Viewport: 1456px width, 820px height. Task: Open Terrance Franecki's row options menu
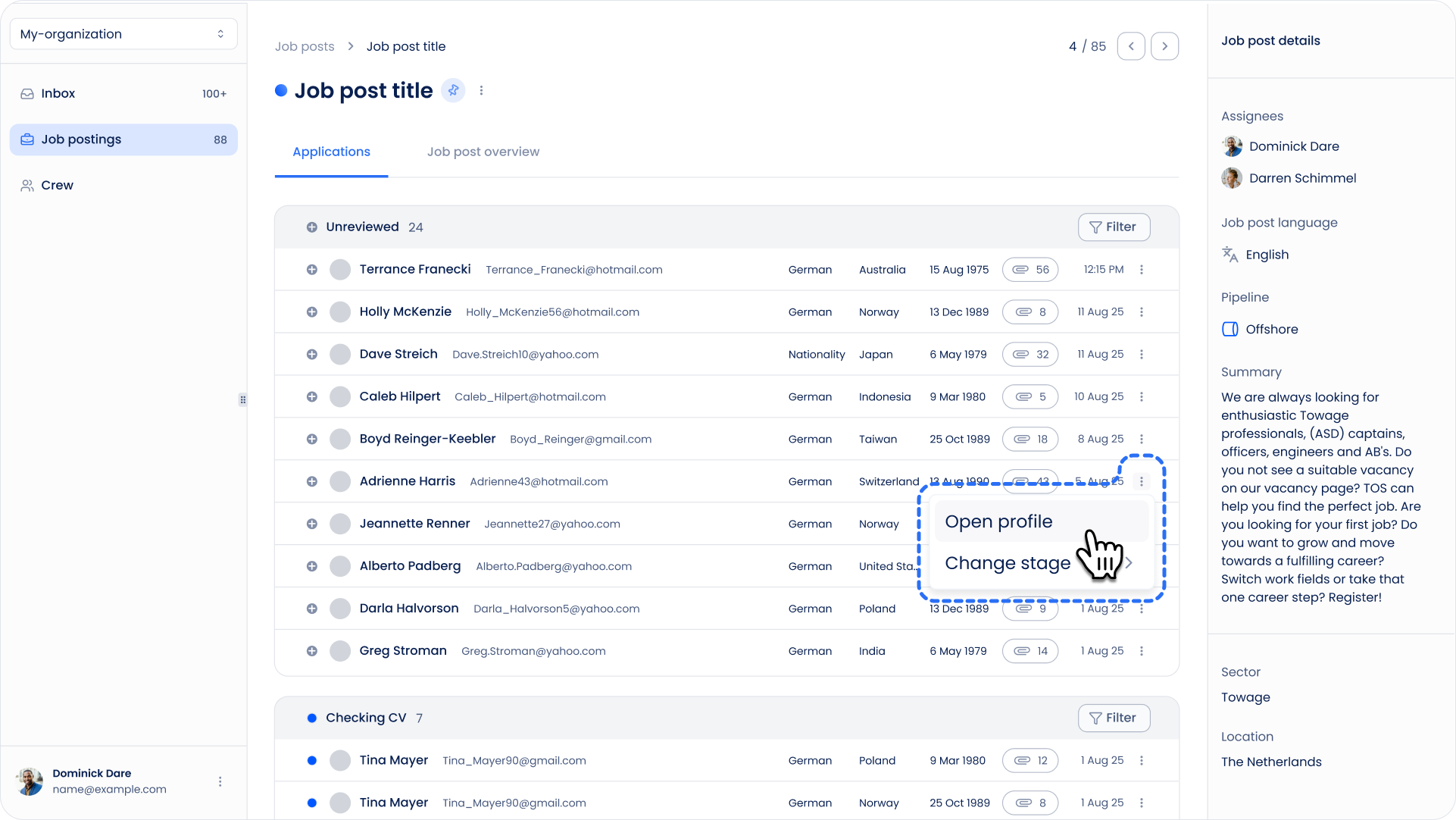pos(1142,270)
